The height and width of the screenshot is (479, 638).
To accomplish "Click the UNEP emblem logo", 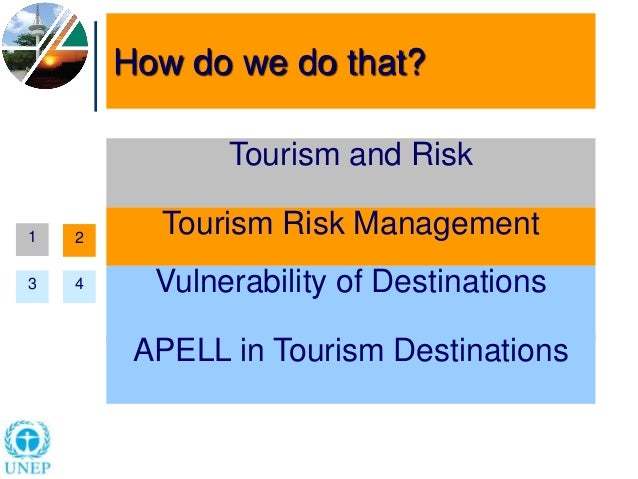I will 27,440.
